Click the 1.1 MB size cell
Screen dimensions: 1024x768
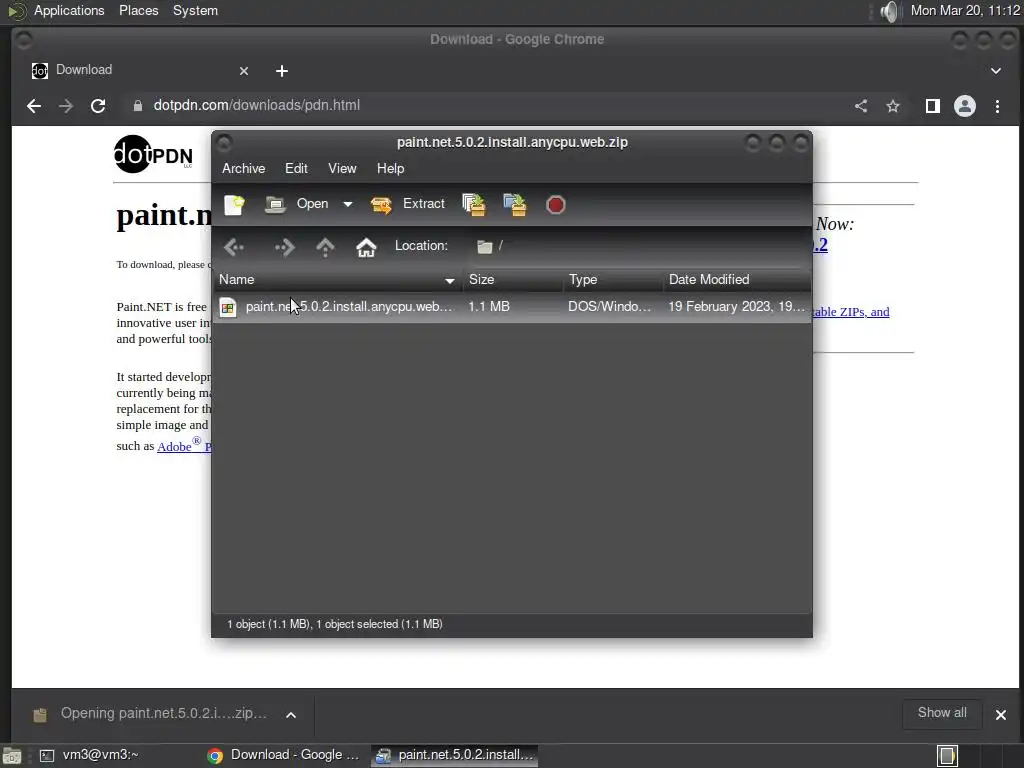[x=488, y=307]
